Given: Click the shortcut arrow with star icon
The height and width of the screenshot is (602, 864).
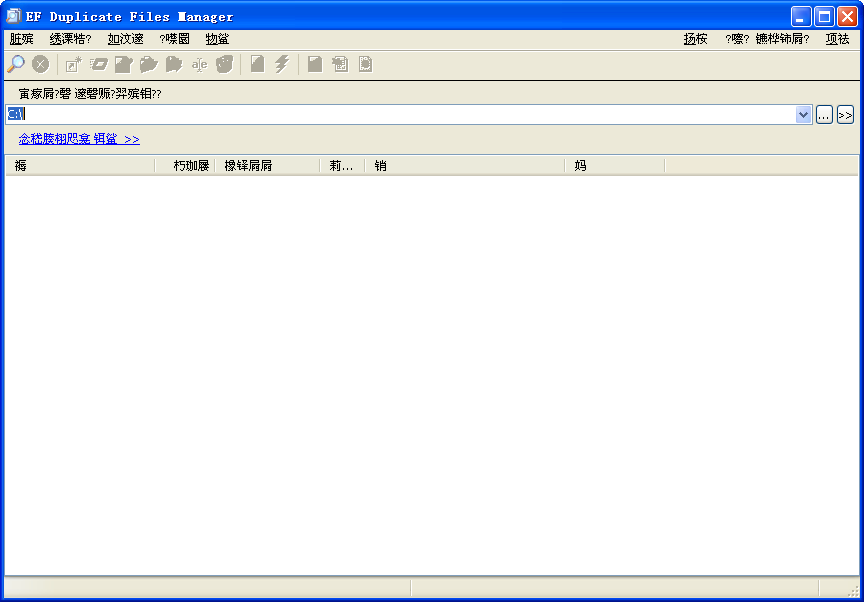Looking at the screenshot, I should [x=73, y=64].
